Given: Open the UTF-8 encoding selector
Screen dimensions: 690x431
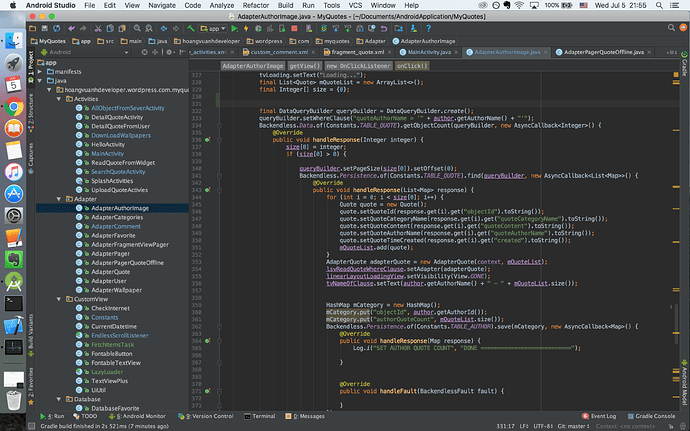Looking at the screenshot, I should [x=543, y=426].
